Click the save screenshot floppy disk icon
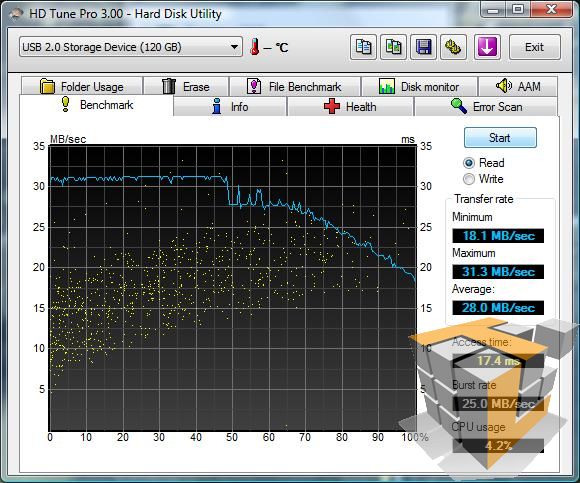This screenshot has width=580, height=483. click(x=423, y=47)
